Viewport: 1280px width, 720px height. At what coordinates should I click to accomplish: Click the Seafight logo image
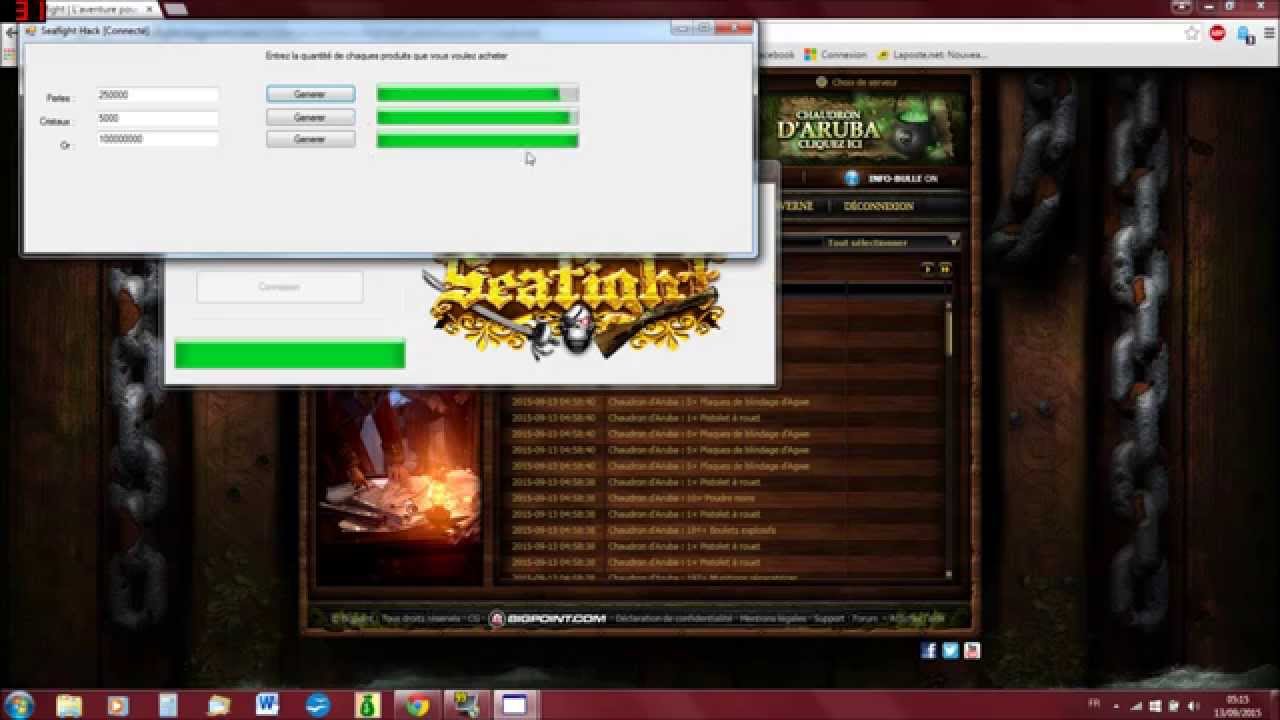pos(576,306)
